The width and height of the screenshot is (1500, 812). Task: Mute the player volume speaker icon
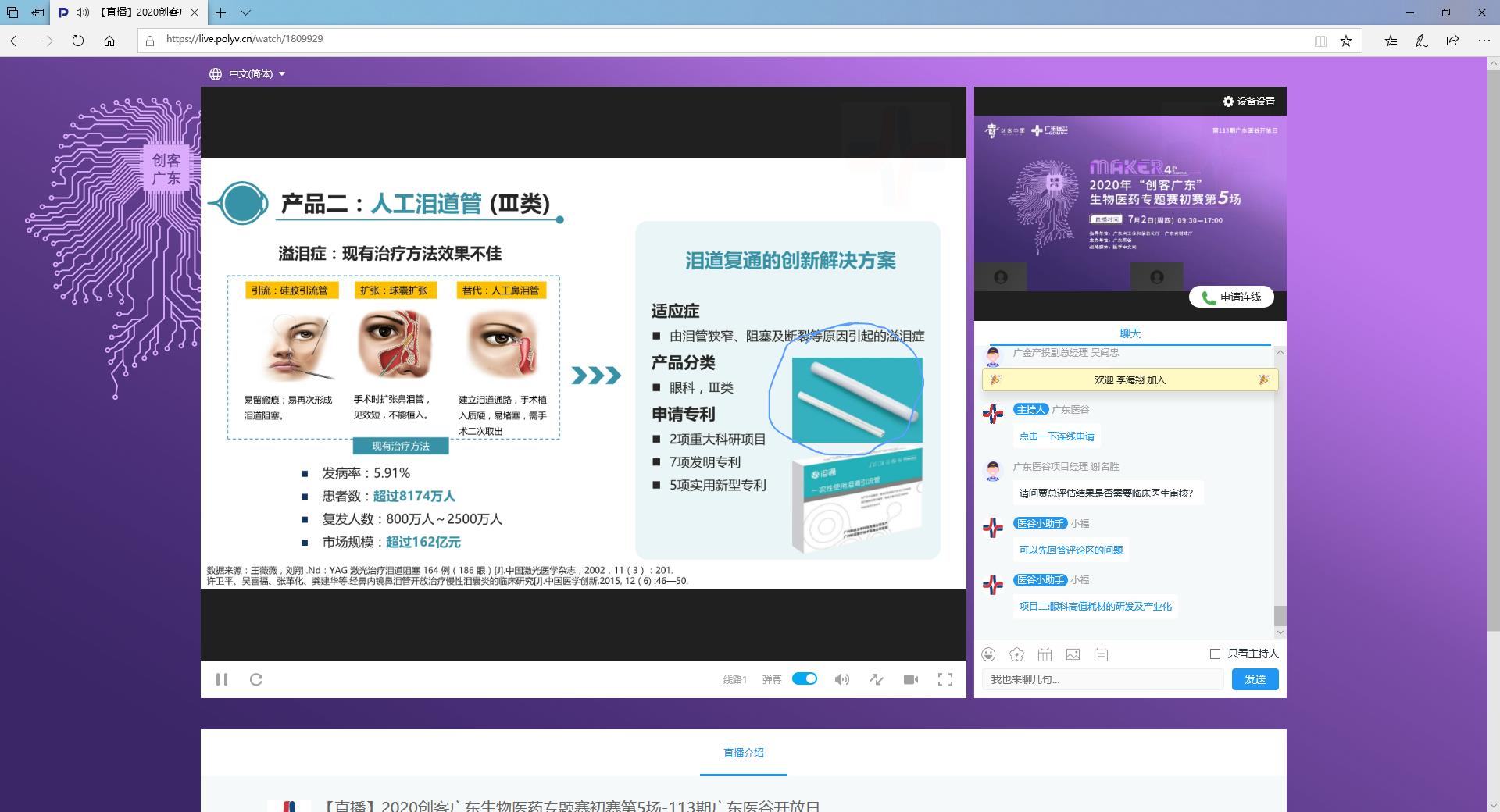(x=841, y=679)
